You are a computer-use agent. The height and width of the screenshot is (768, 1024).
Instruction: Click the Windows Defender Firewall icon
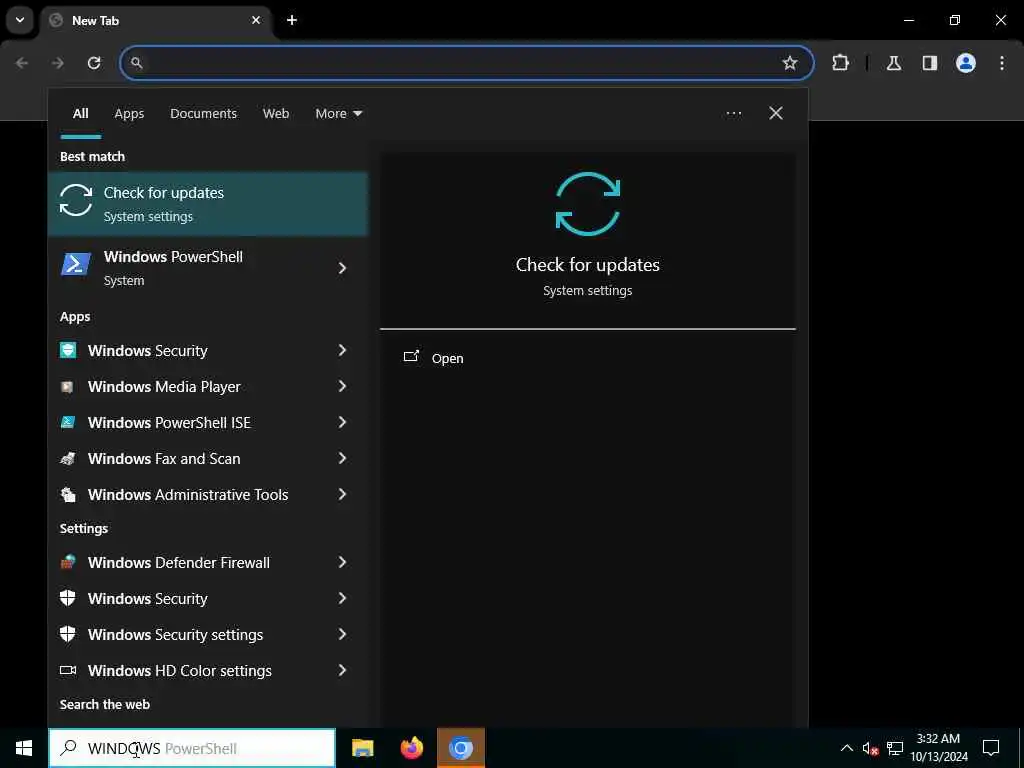tap(68, 562)
